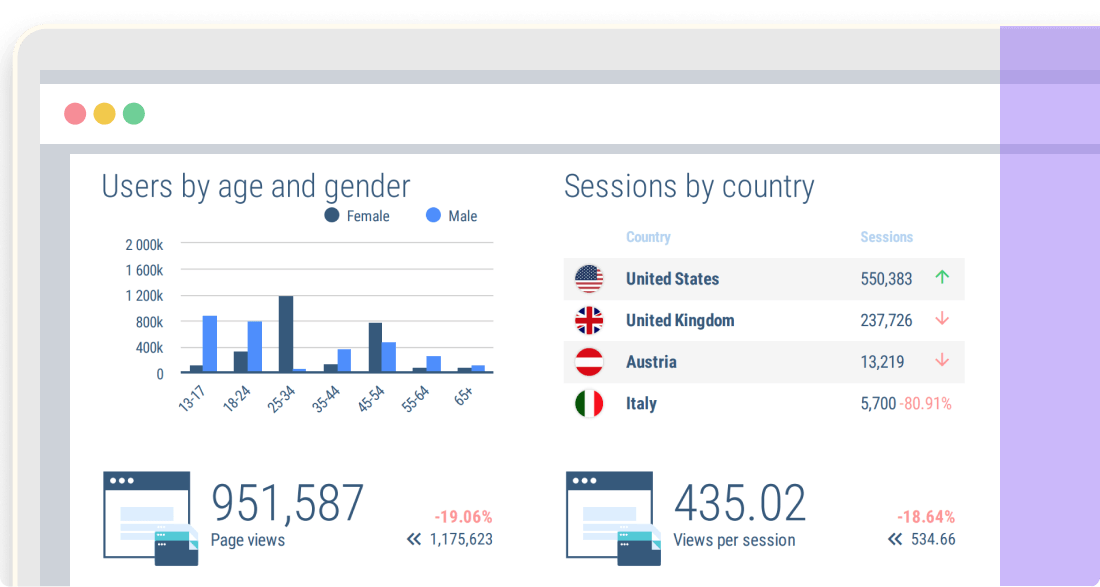Click the United States flag icon
1100x587 pixels.
click(590, 279)
